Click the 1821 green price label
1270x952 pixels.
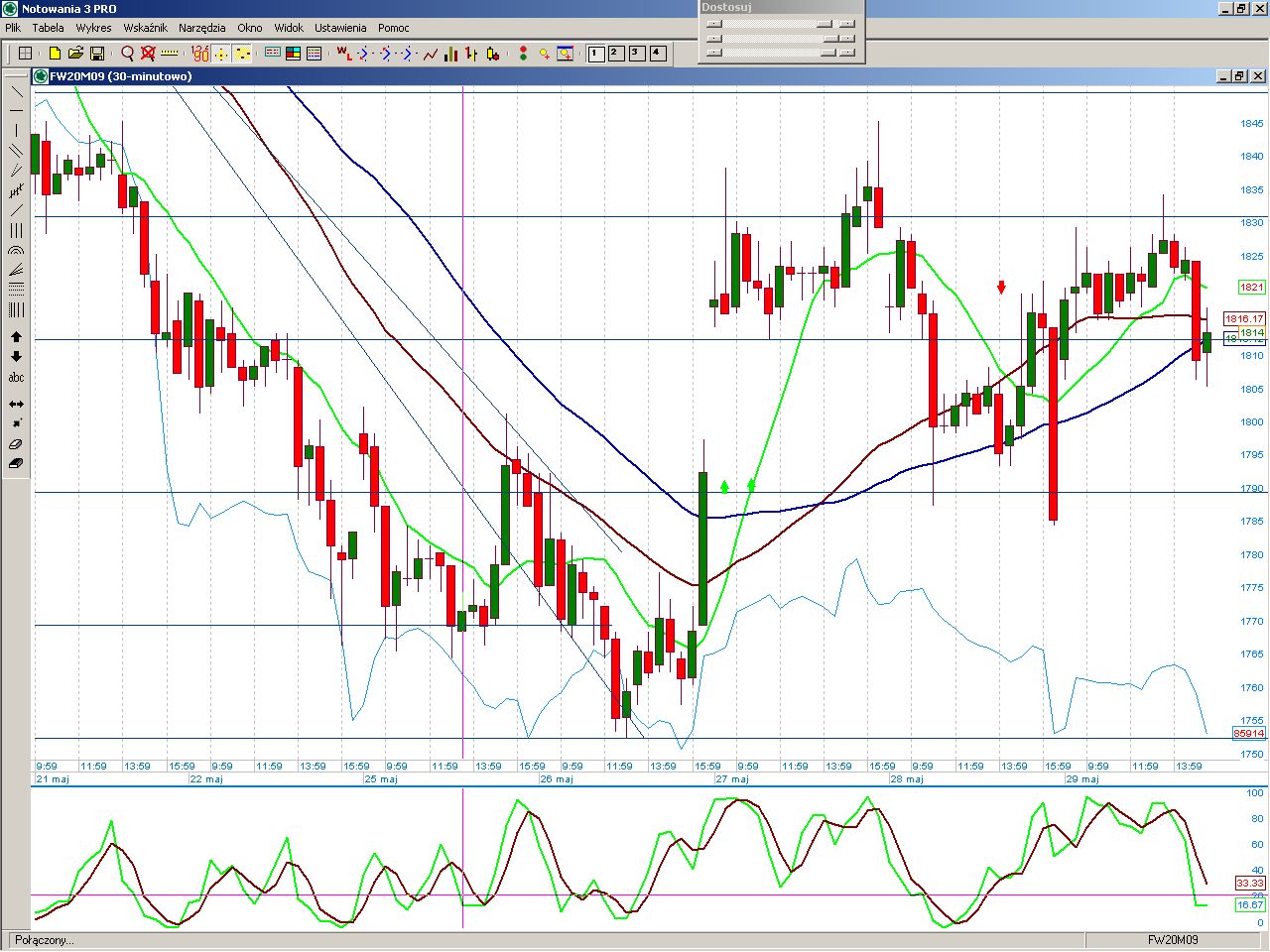pos(1252,287)
